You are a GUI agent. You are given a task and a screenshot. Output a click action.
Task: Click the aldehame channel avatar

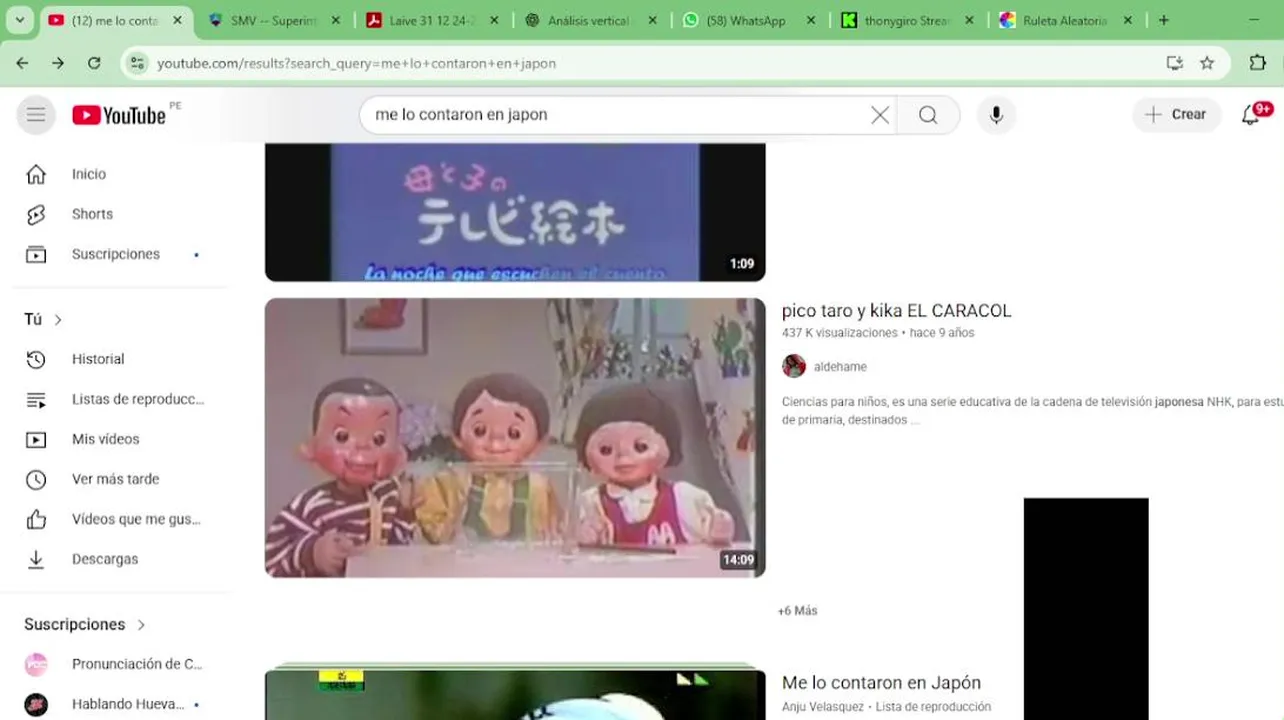tap(794, 366)
